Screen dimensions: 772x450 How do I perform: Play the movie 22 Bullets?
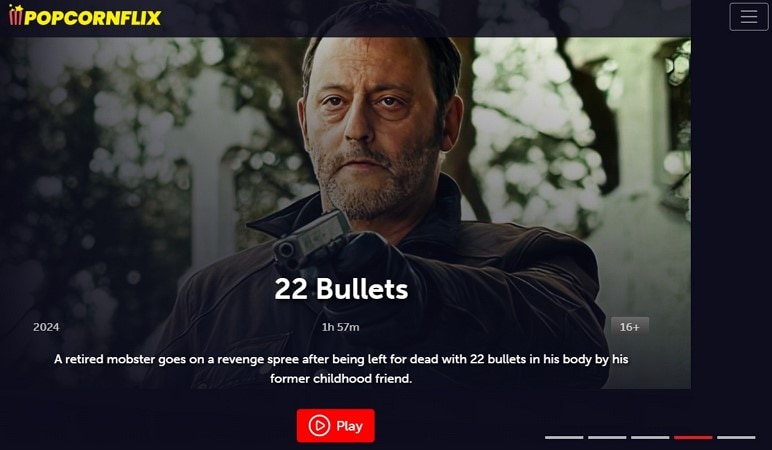tap(335, 425)
